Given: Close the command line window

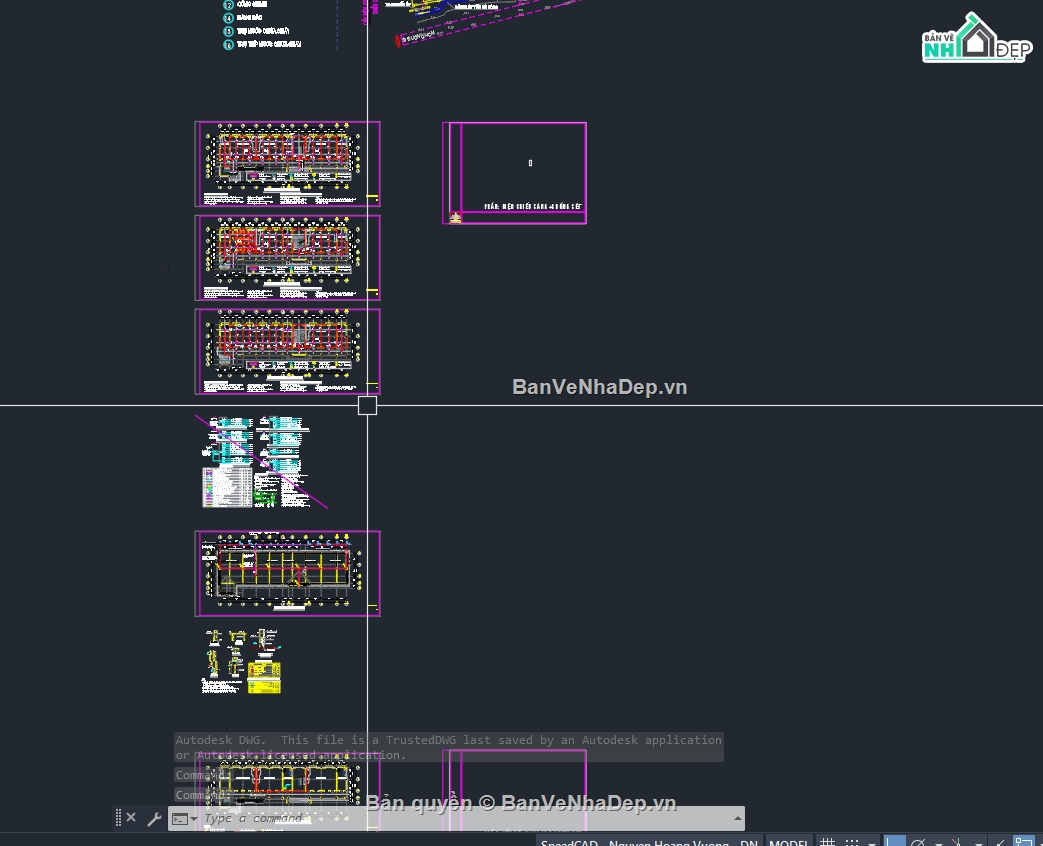Looking at the screenshot, I should coord(131,817).
